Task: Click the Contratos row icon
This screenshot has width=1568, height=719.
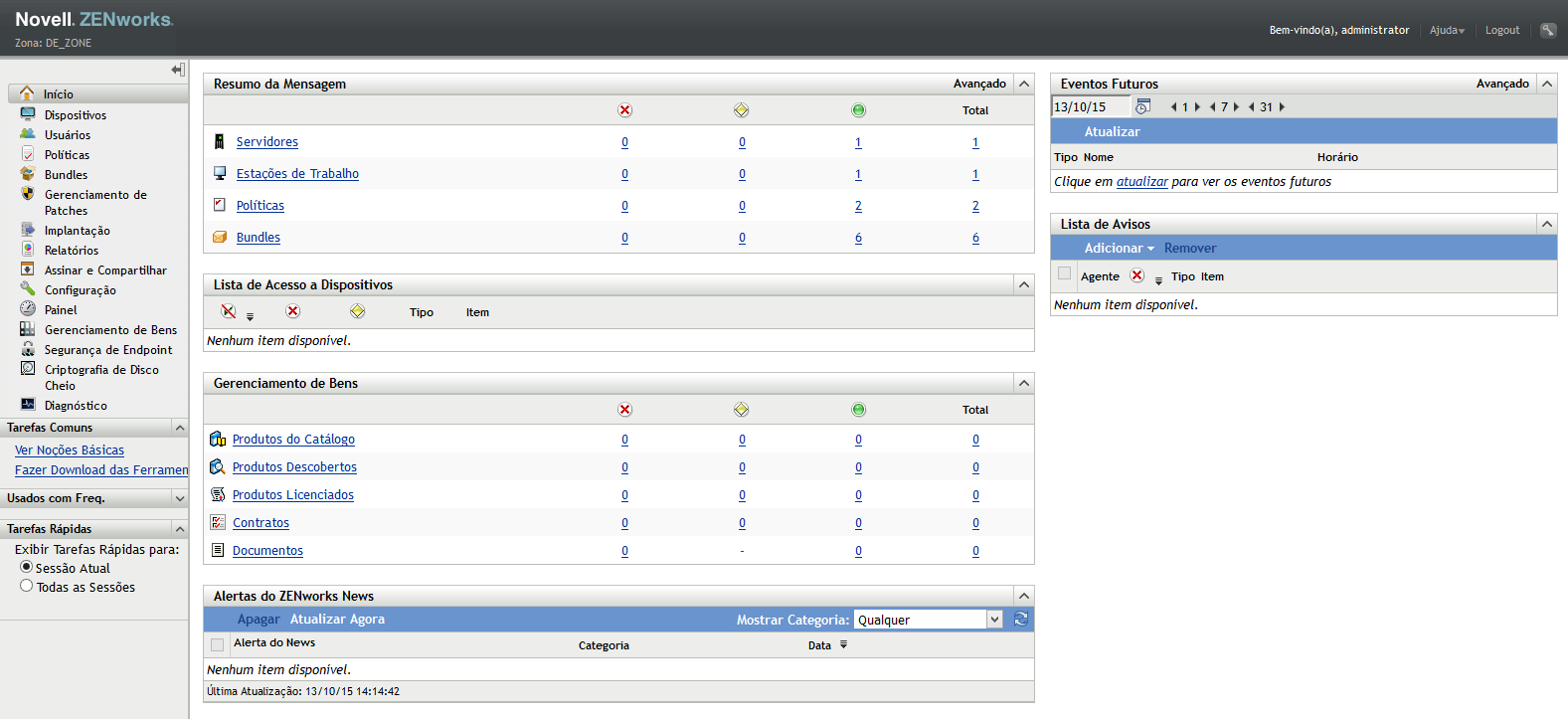Action: pyautogui.click(x=218, y=522)
